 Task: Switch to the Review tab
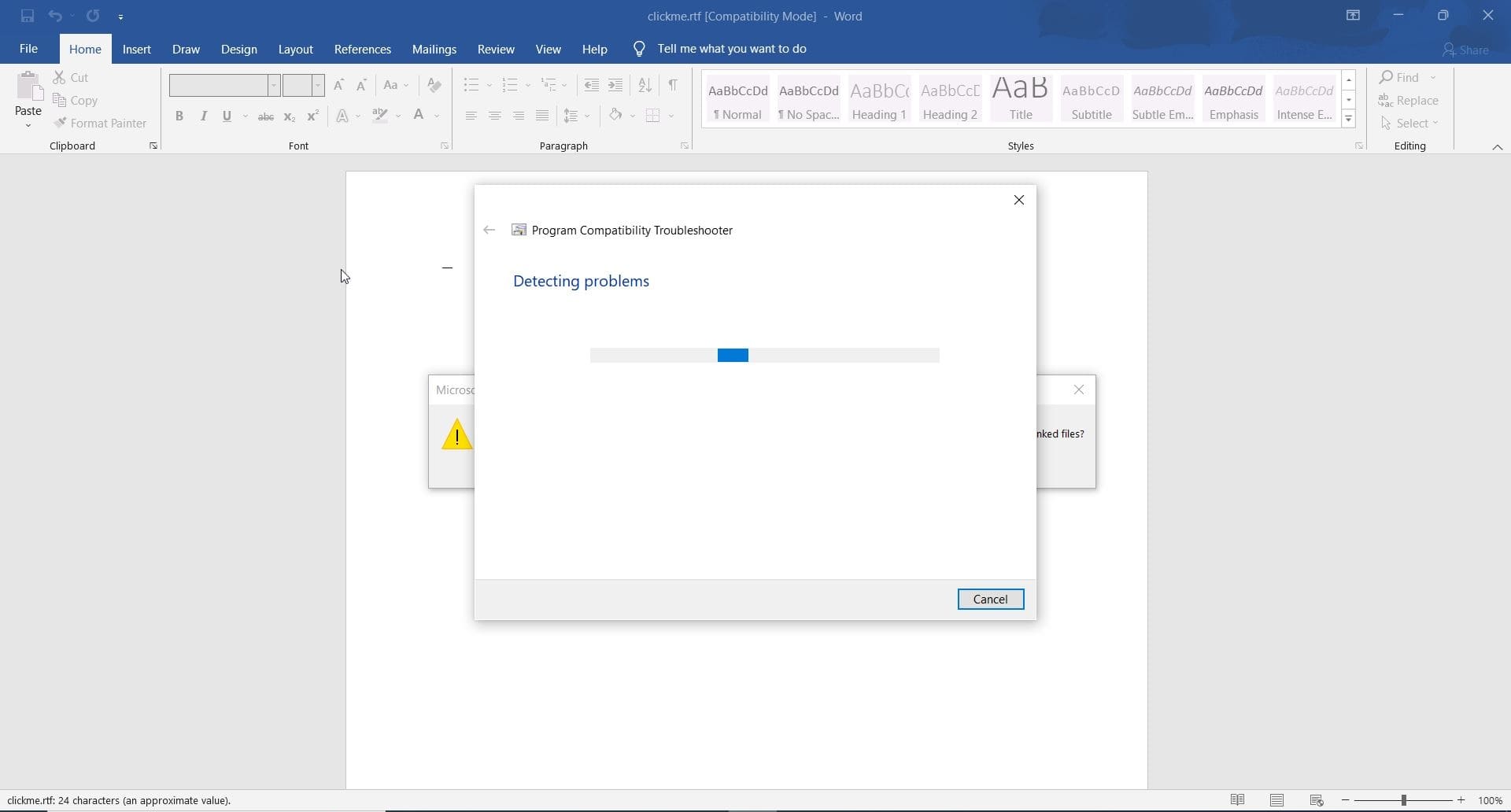[x=496, y=49]
